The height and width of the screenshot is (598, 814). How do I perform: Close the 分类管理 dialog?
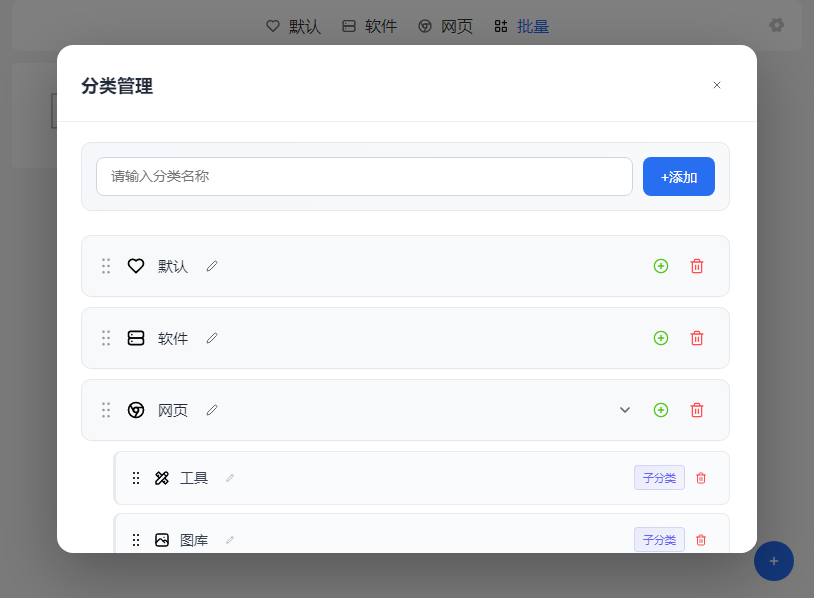tap(717, 85)
